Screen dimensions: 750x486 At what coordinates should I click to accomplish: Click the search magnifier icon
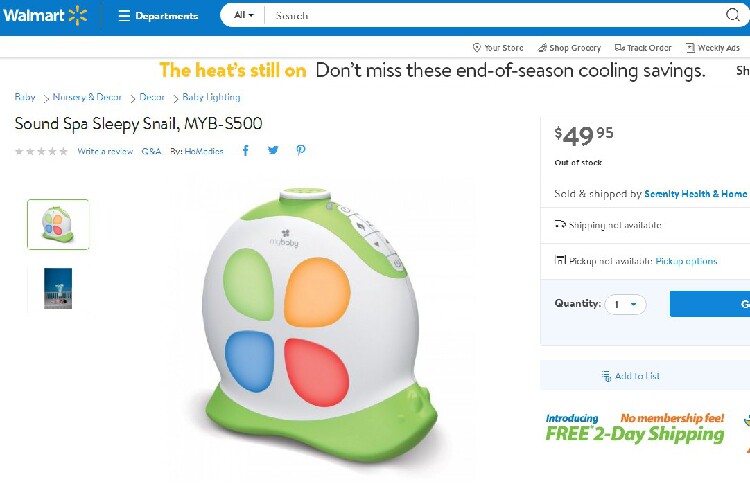click(x=733, y=15)
